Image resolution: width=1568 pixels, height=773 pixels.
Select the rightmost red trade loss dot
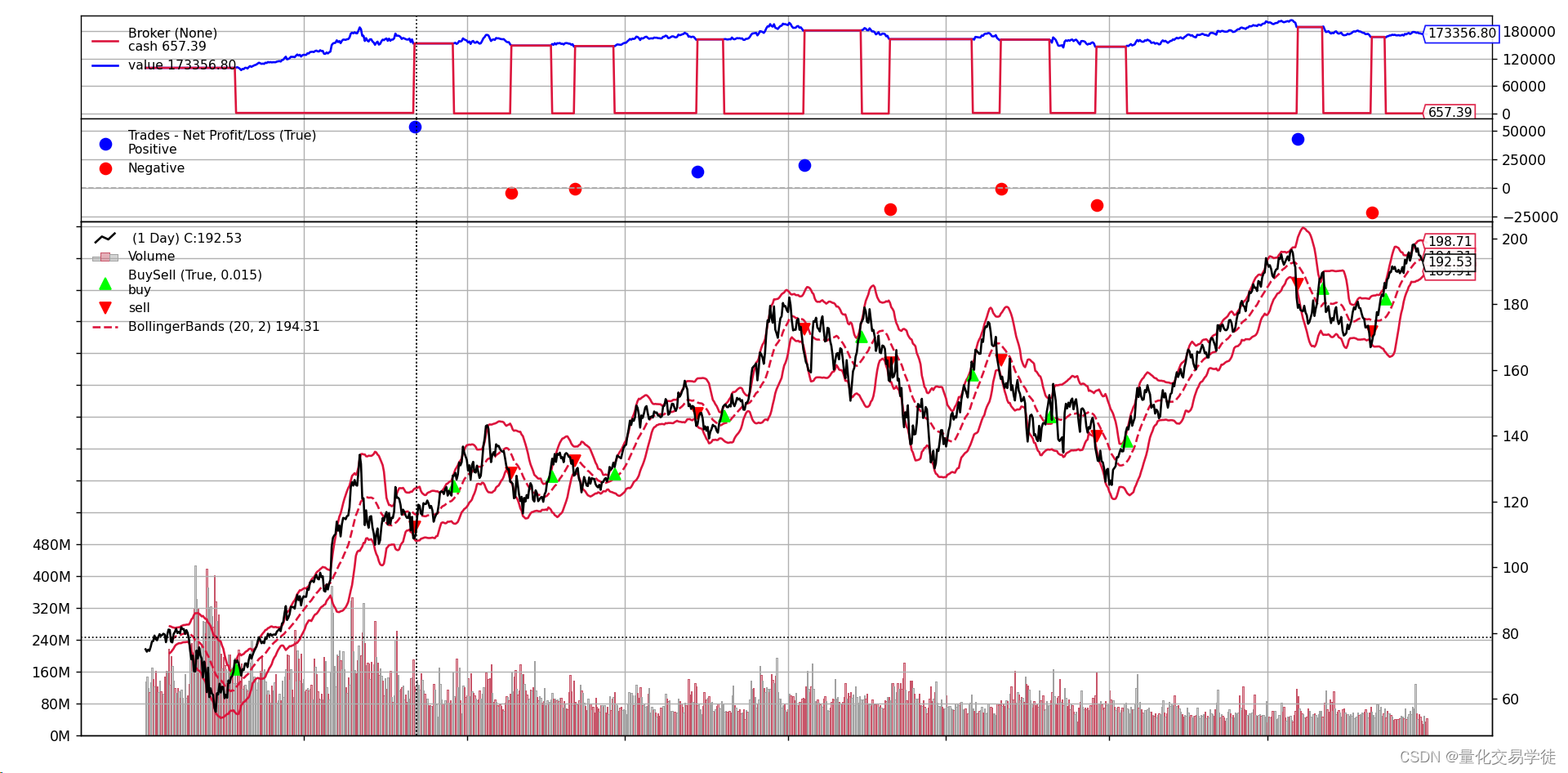click(1372, 212)
